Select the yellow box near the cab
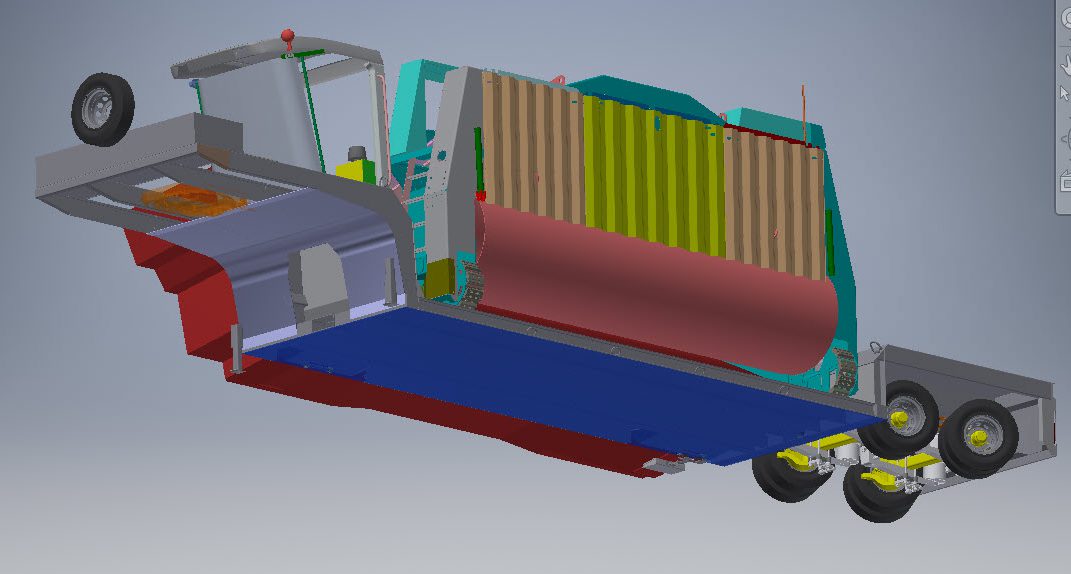The width and height of the screenshot is (1071, 574). point(355,171)
